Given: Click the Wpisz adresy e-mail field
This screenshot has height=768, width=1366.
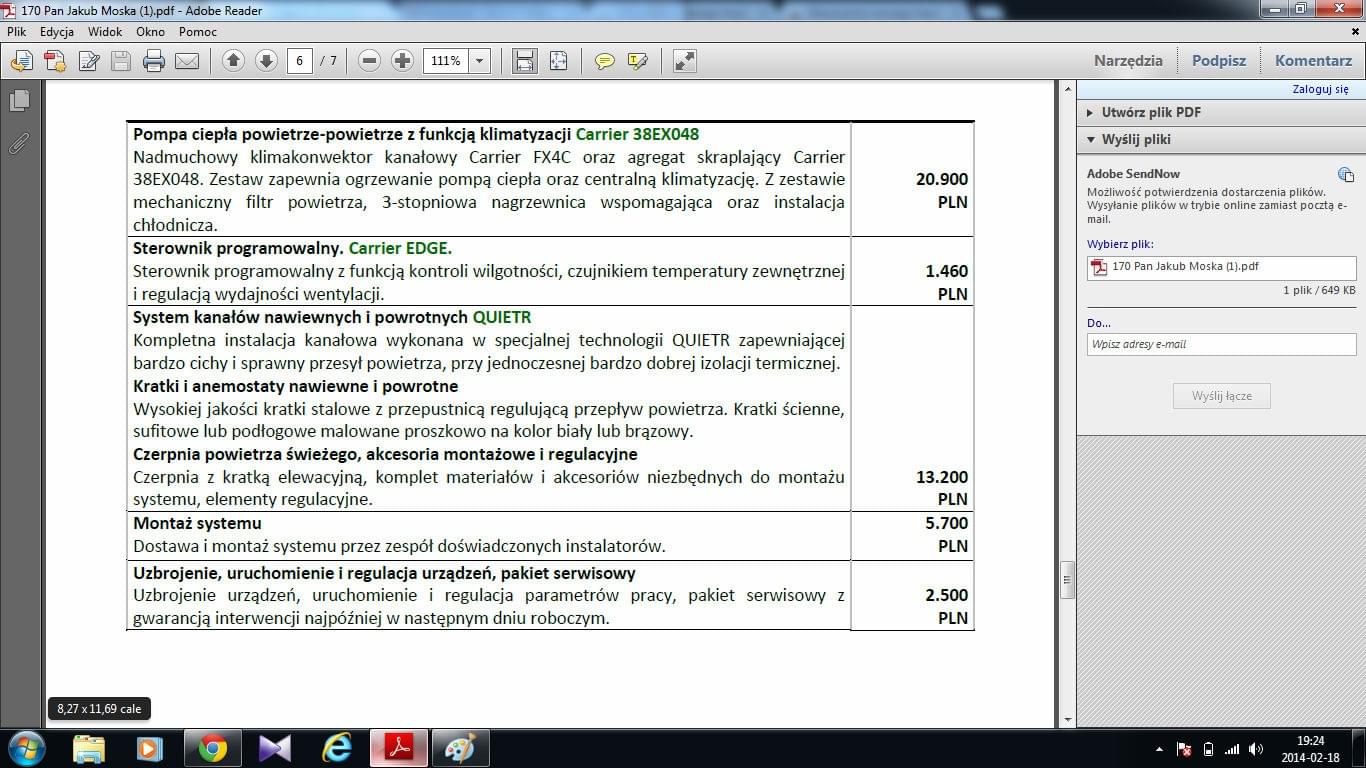Looking at the screenshot, I should point(1221,344).
